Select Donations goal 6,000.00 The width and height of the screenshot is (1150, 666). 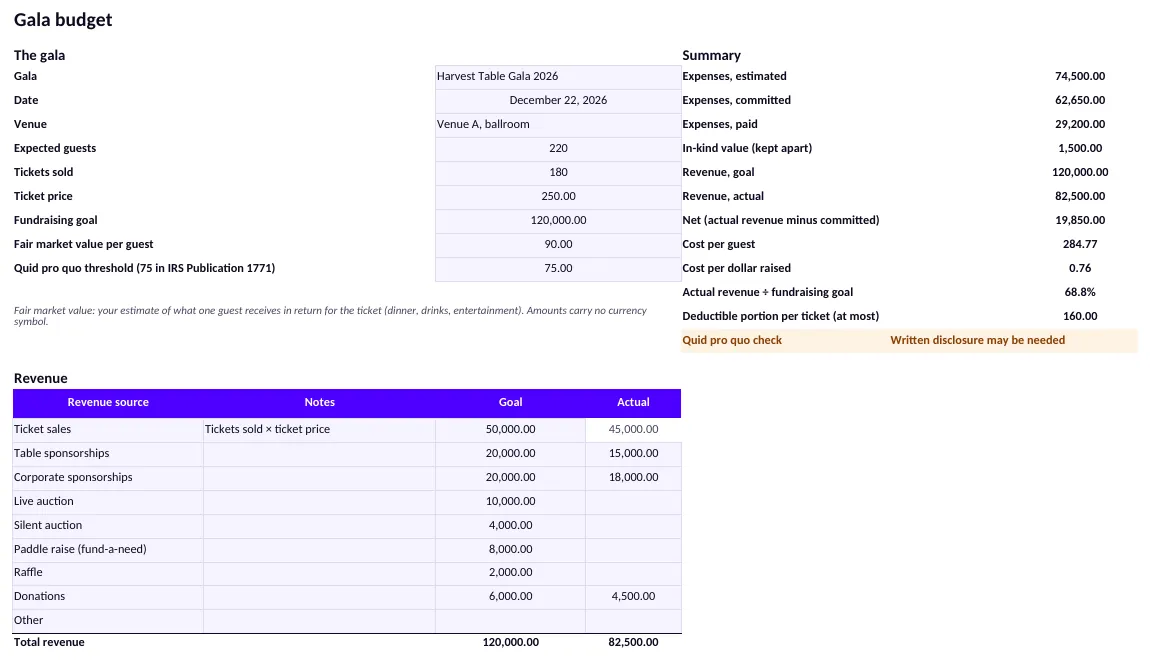[x=510, y=596]
